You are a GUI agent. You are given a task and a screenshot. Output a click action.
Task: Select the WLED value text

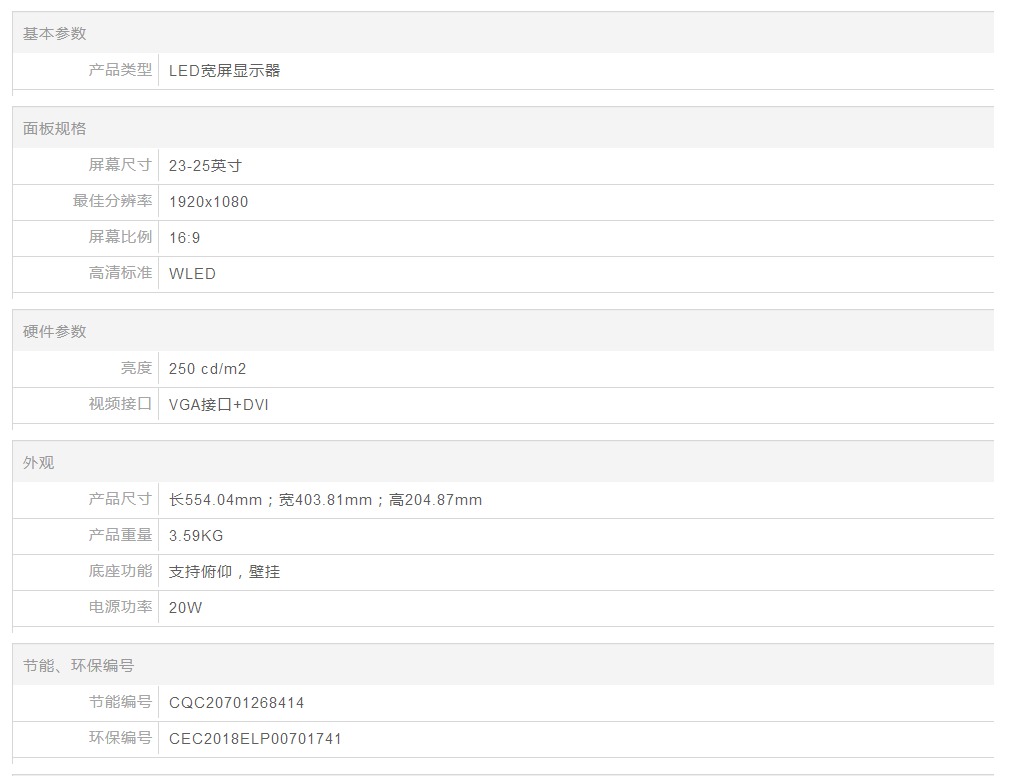[192, 274]
